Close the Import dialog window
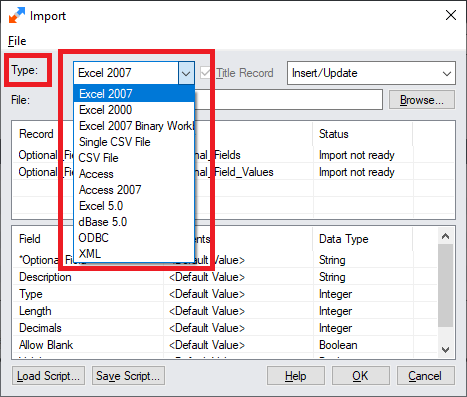Image resolution: width=467 pixels, height=397 pixels. [451, 15]
